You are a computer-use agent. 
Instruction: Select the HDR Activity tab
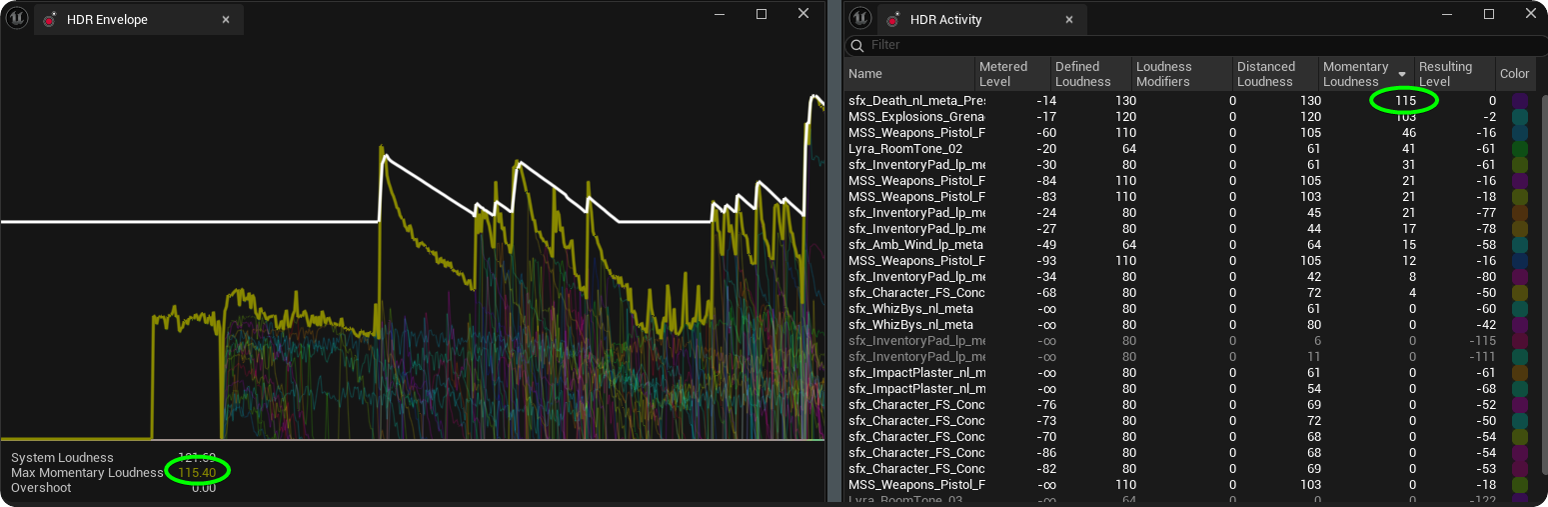[981, 19]
